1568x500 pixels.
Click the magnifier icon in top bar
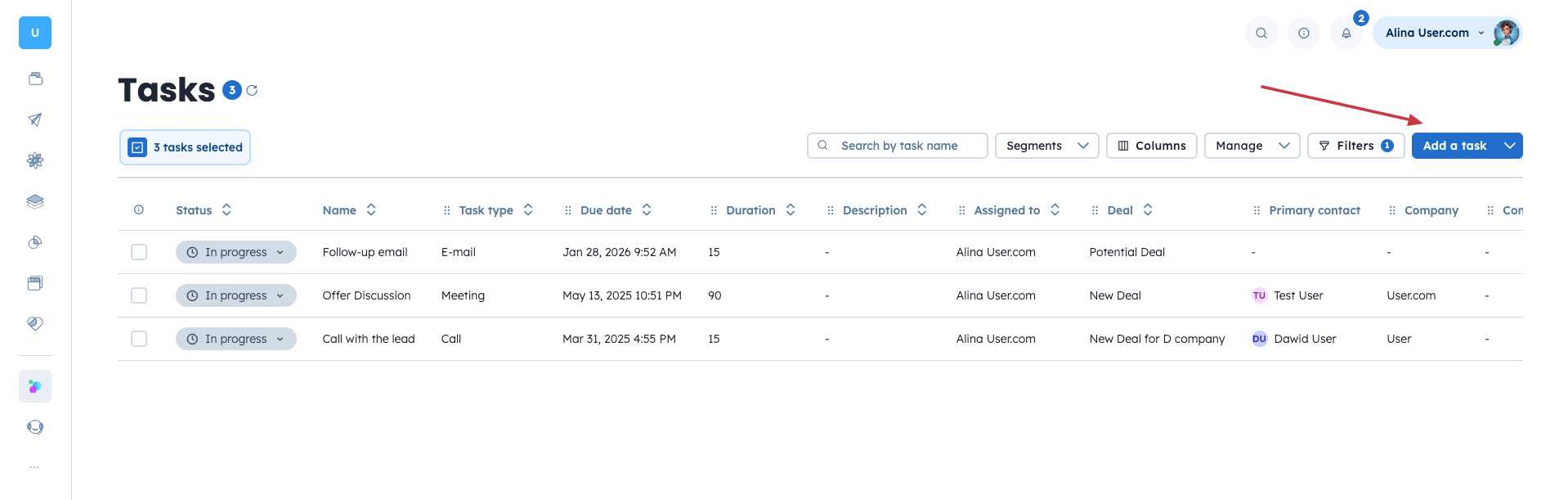click(x=1261, y=34)
